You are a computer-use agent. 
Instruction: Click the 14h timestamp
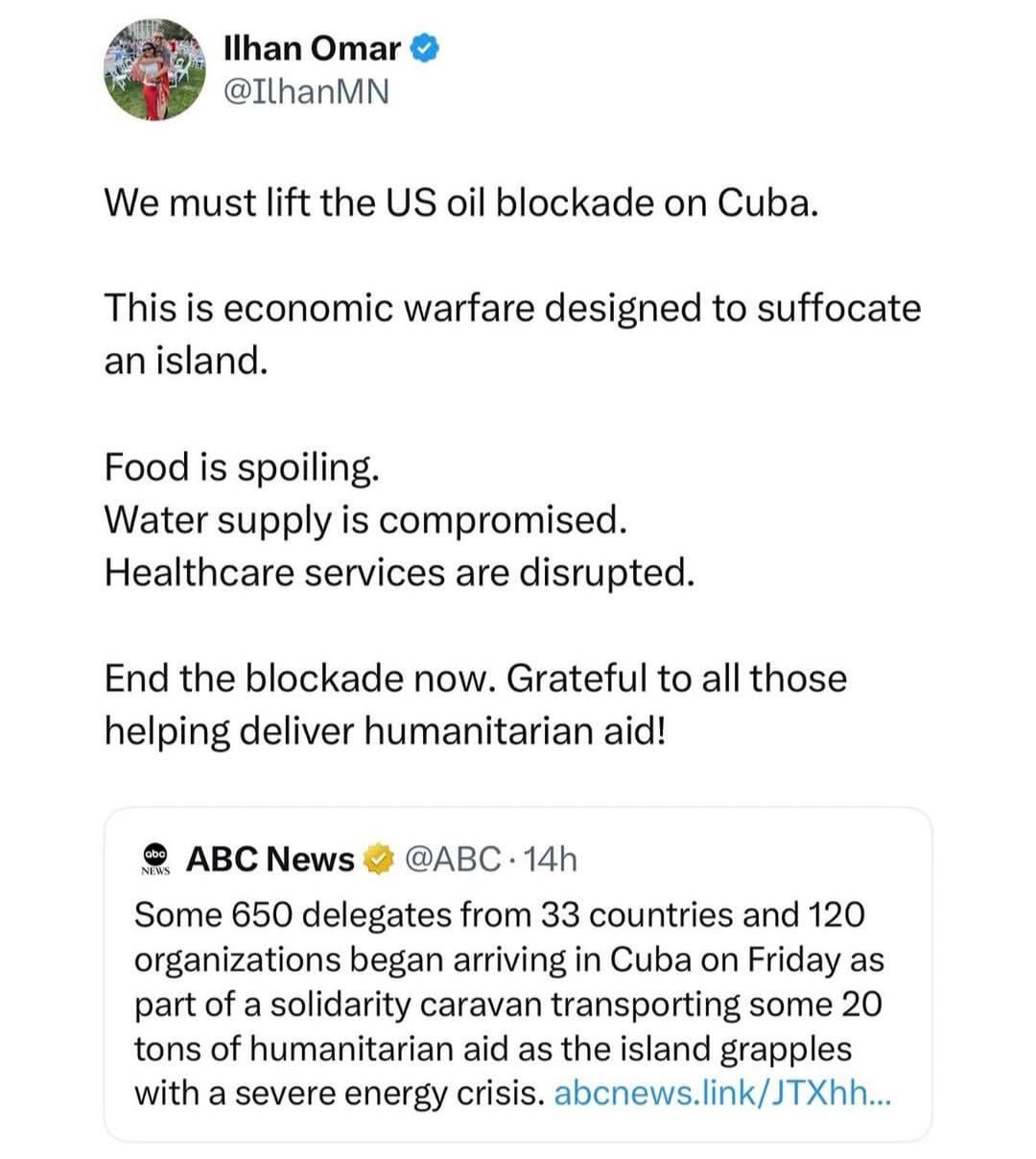(552, 859)
